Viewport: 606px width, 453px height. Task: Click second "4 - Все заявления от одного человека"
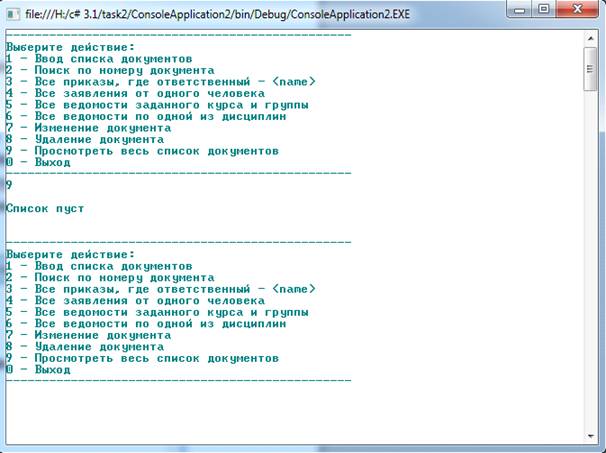135,301
